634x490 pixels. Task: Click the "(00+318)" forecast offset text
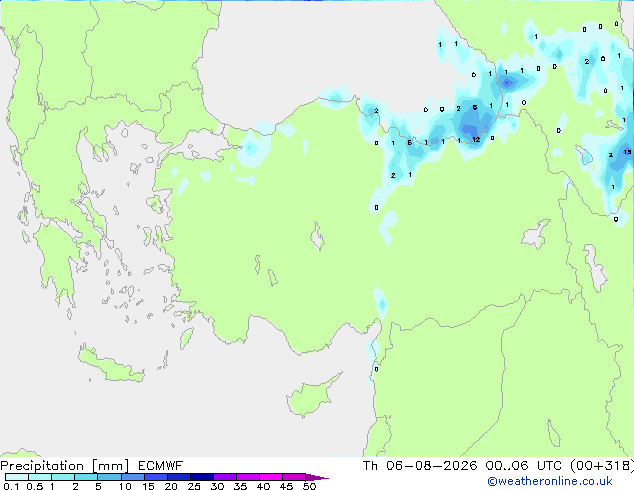(x=602, y=466)
